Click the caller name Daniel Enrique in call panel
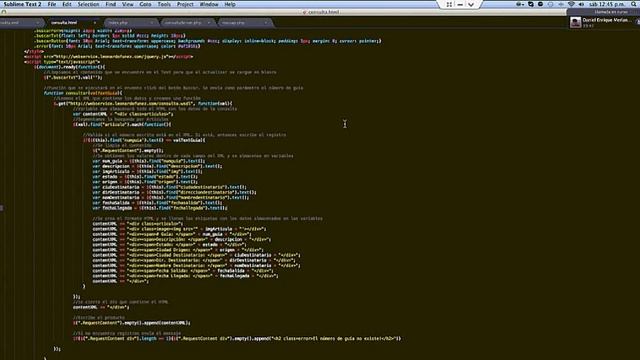Screen dimensions: 640x360 tap(606, 20)
